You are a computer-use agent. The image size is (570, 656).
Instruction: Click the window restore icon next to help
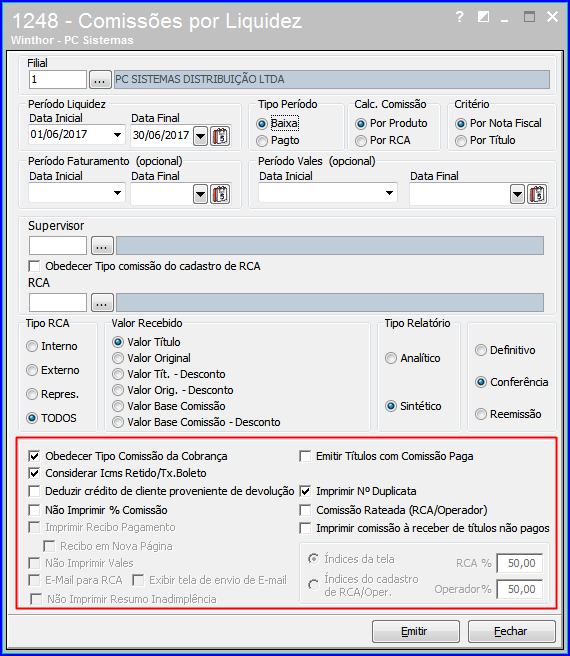[483, 17]
